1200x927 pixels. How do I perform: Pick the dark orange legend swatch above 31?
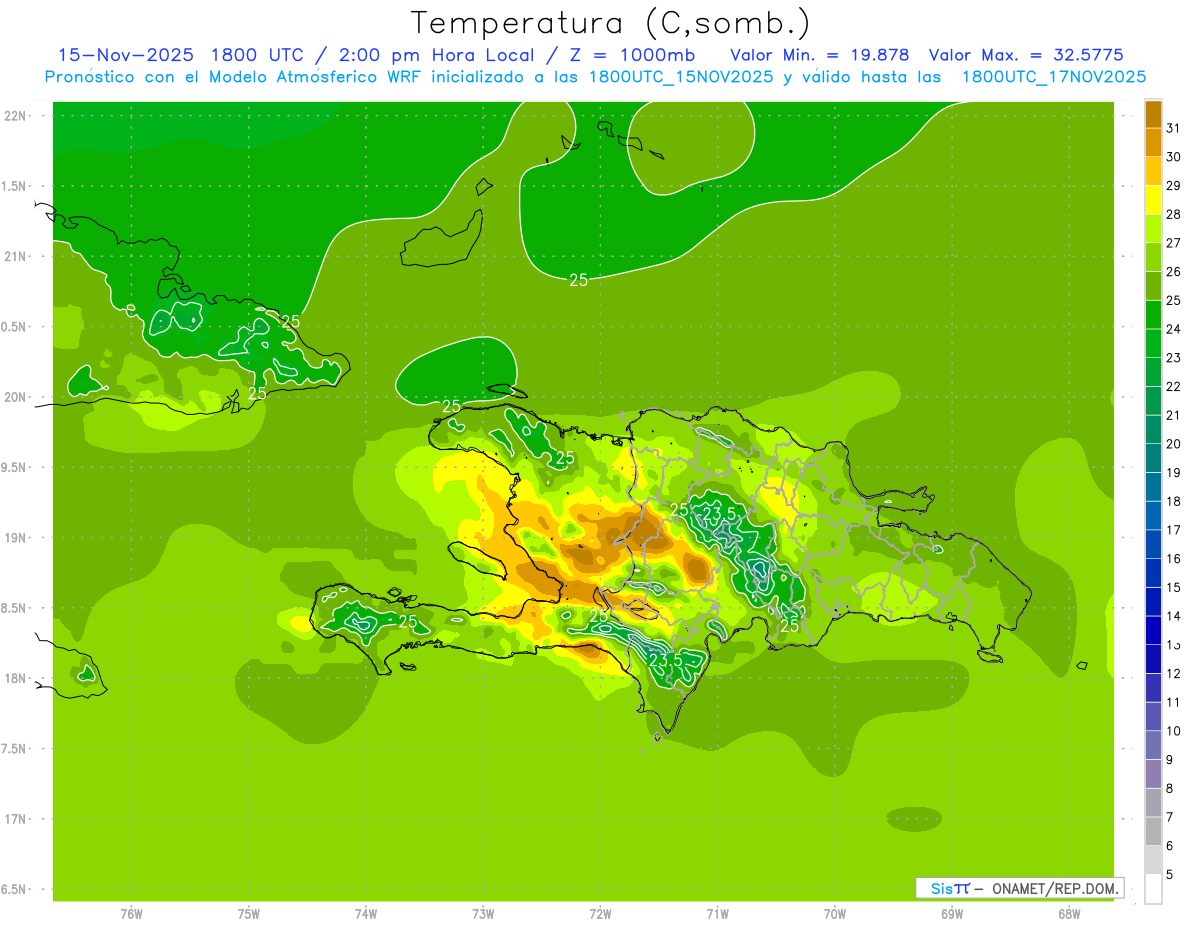1153,114
